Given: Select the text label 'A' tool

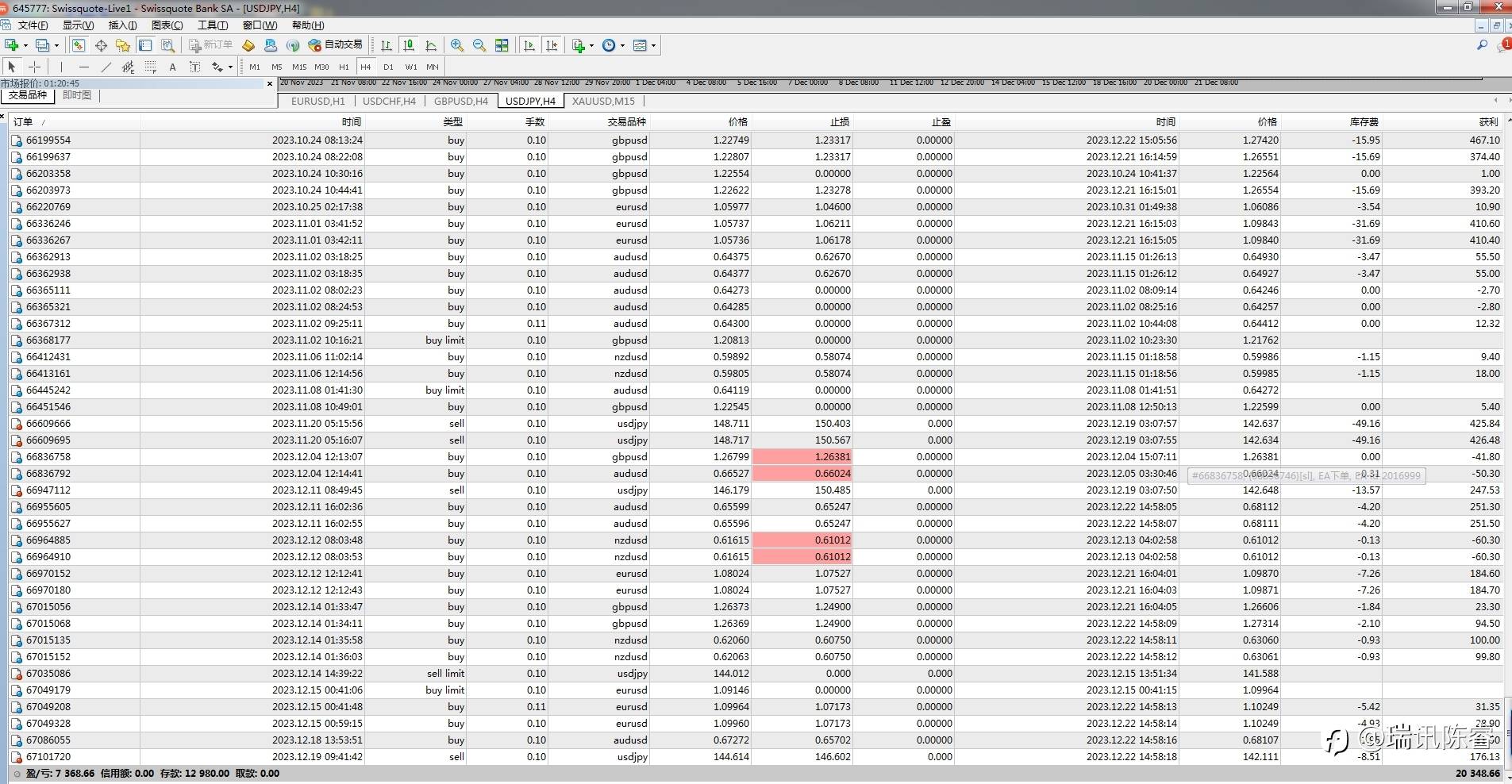Looking at the screenshot, I should click(x=172, y=67).
